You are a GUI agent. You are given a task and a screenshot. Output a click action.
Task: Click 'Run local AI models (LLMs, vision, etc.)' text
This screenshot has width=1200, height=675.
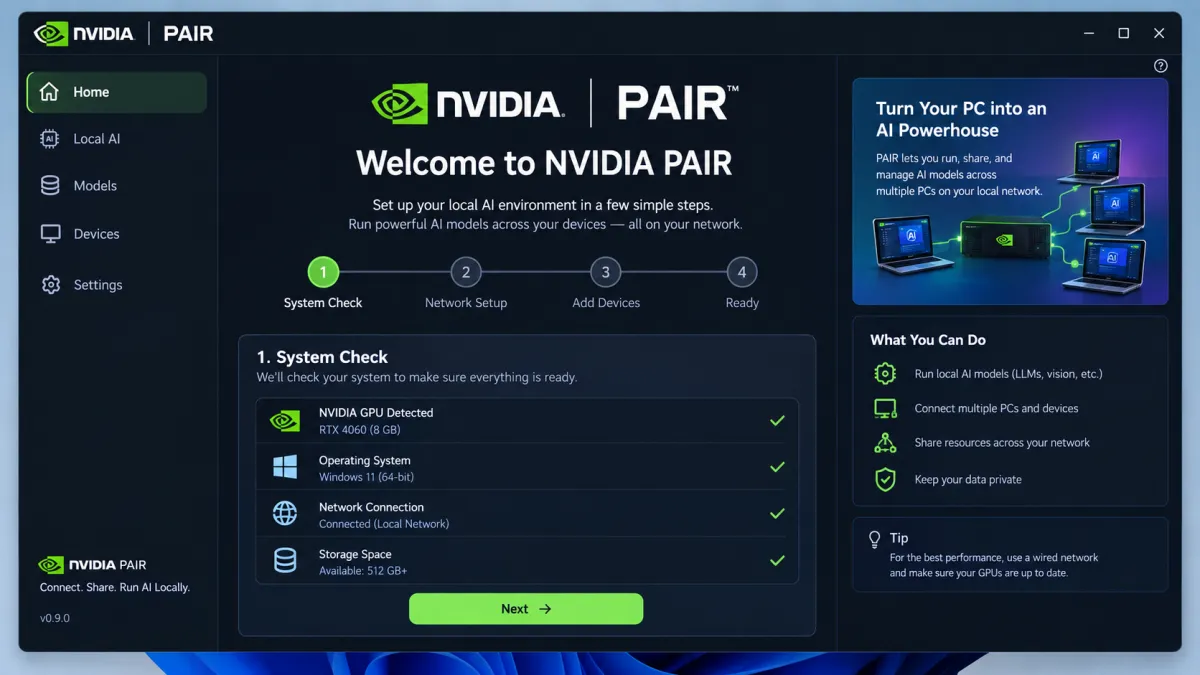pyautogui.click(x=1008, y=374)
